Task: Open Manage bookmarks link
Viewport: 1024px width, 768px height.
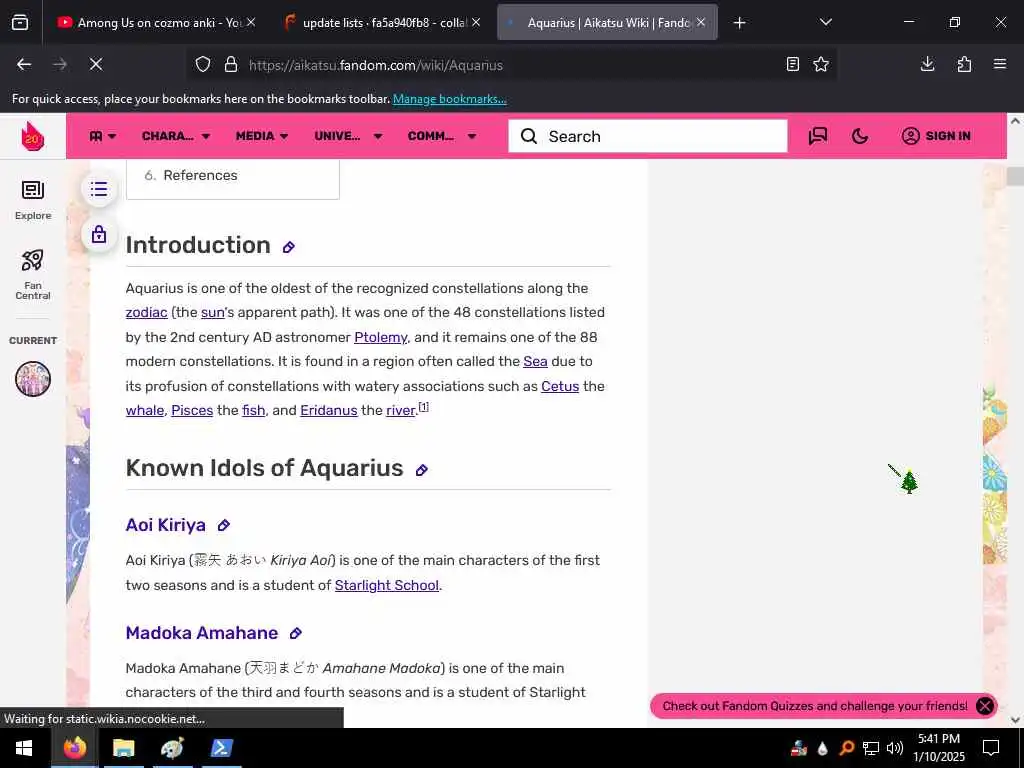Action: tap(449, 99)
